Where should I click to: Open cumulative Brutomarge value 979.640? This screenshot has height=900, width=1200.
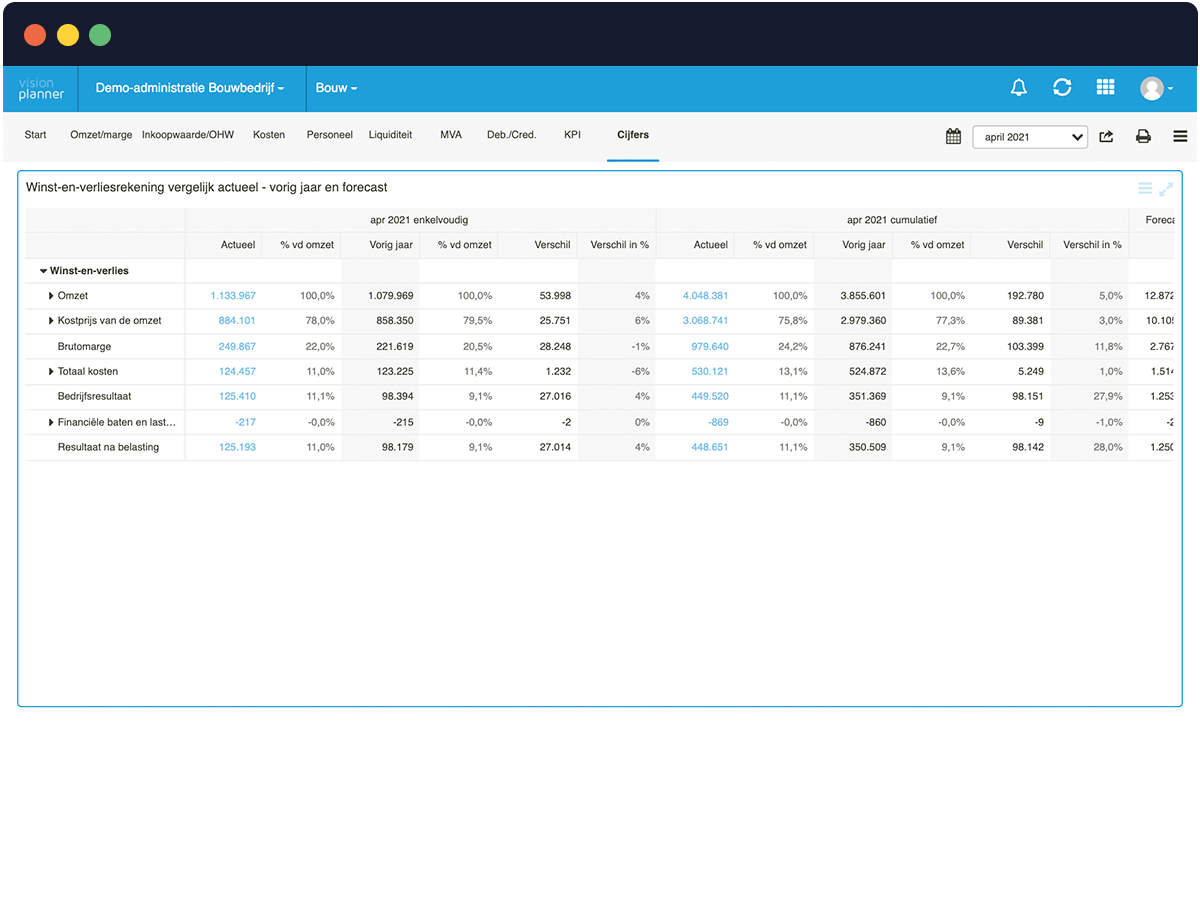tap(710, 346)
